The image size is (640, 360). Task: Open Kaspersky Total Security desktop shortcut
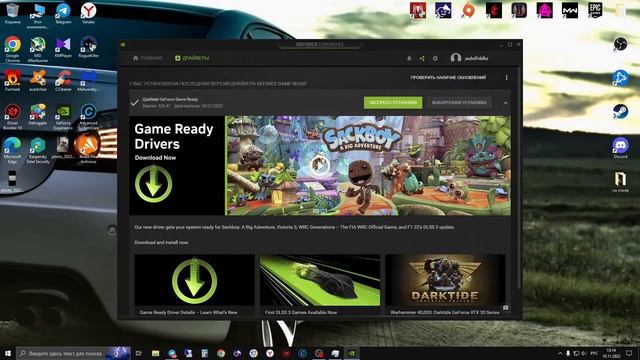click(38, 150)
